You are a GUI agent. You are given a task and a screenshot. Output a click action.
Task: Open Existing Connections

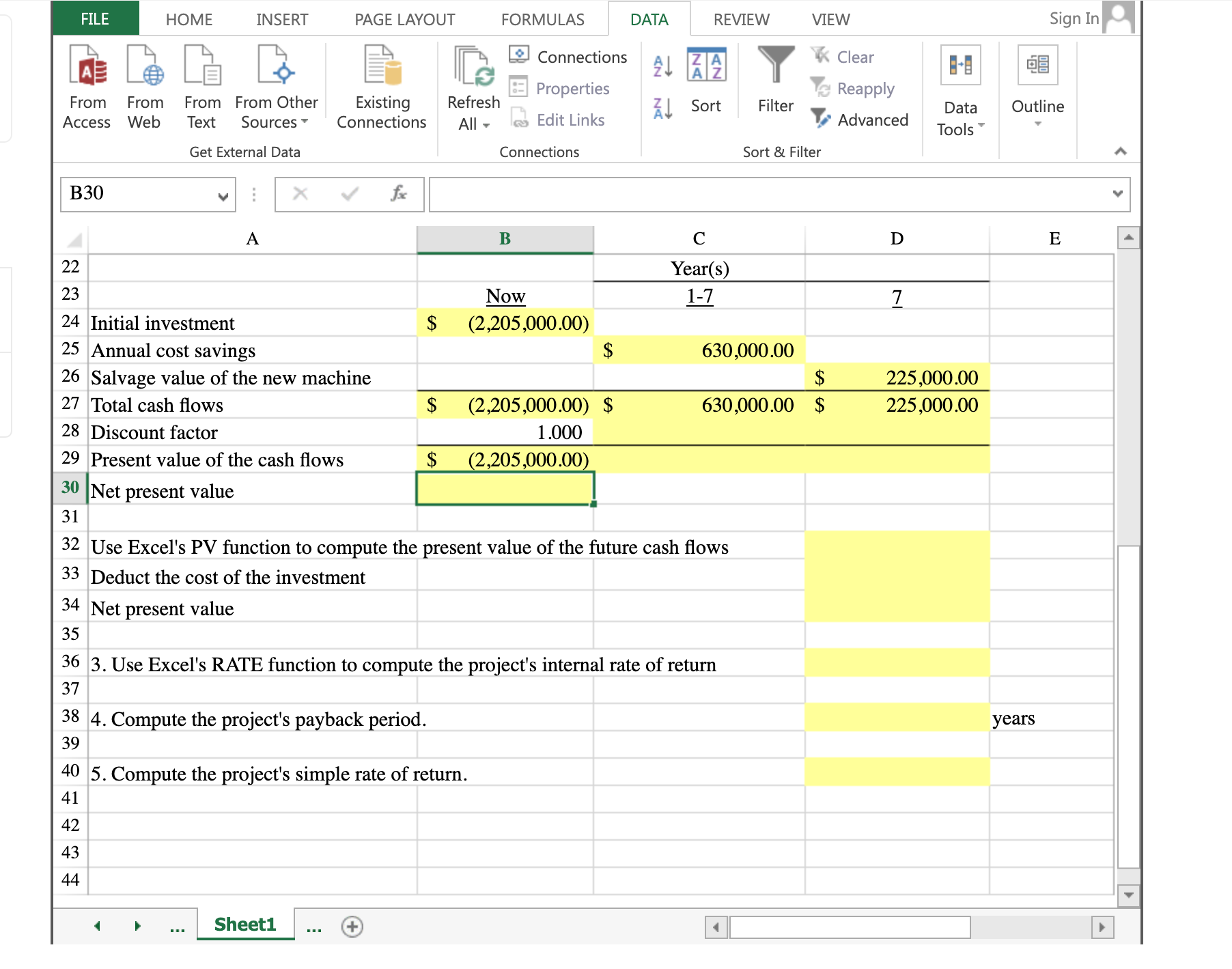click(380, 85)
